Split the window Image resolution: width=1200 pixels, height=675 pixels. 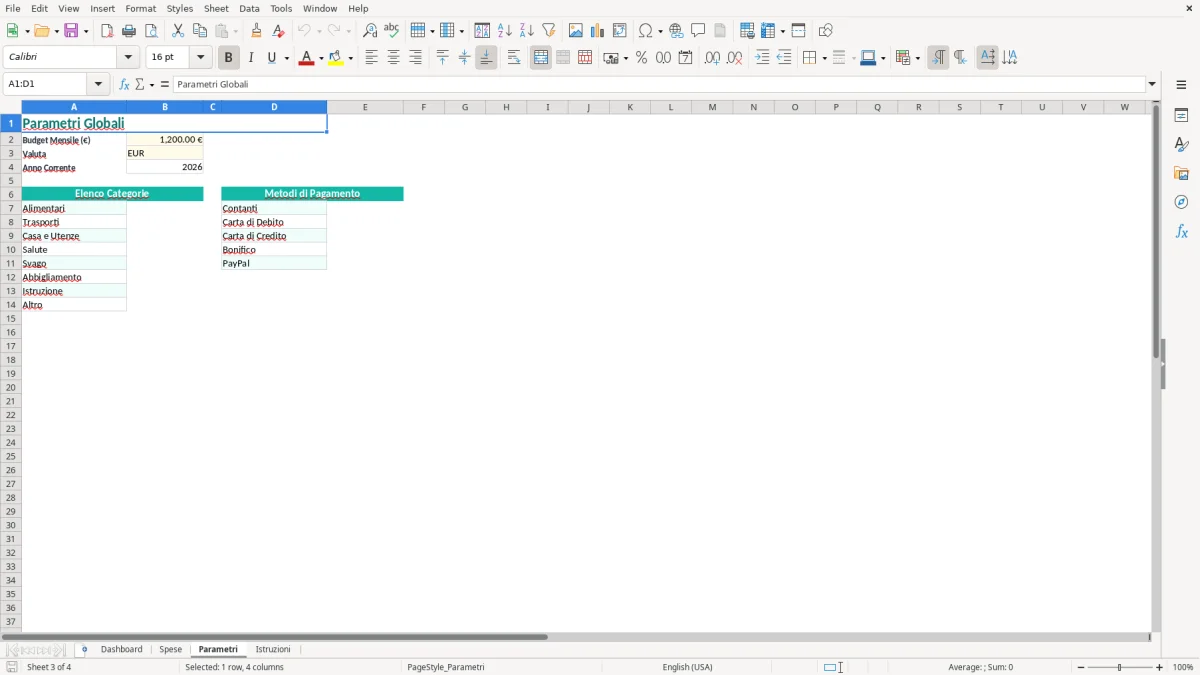pos(798,31)
